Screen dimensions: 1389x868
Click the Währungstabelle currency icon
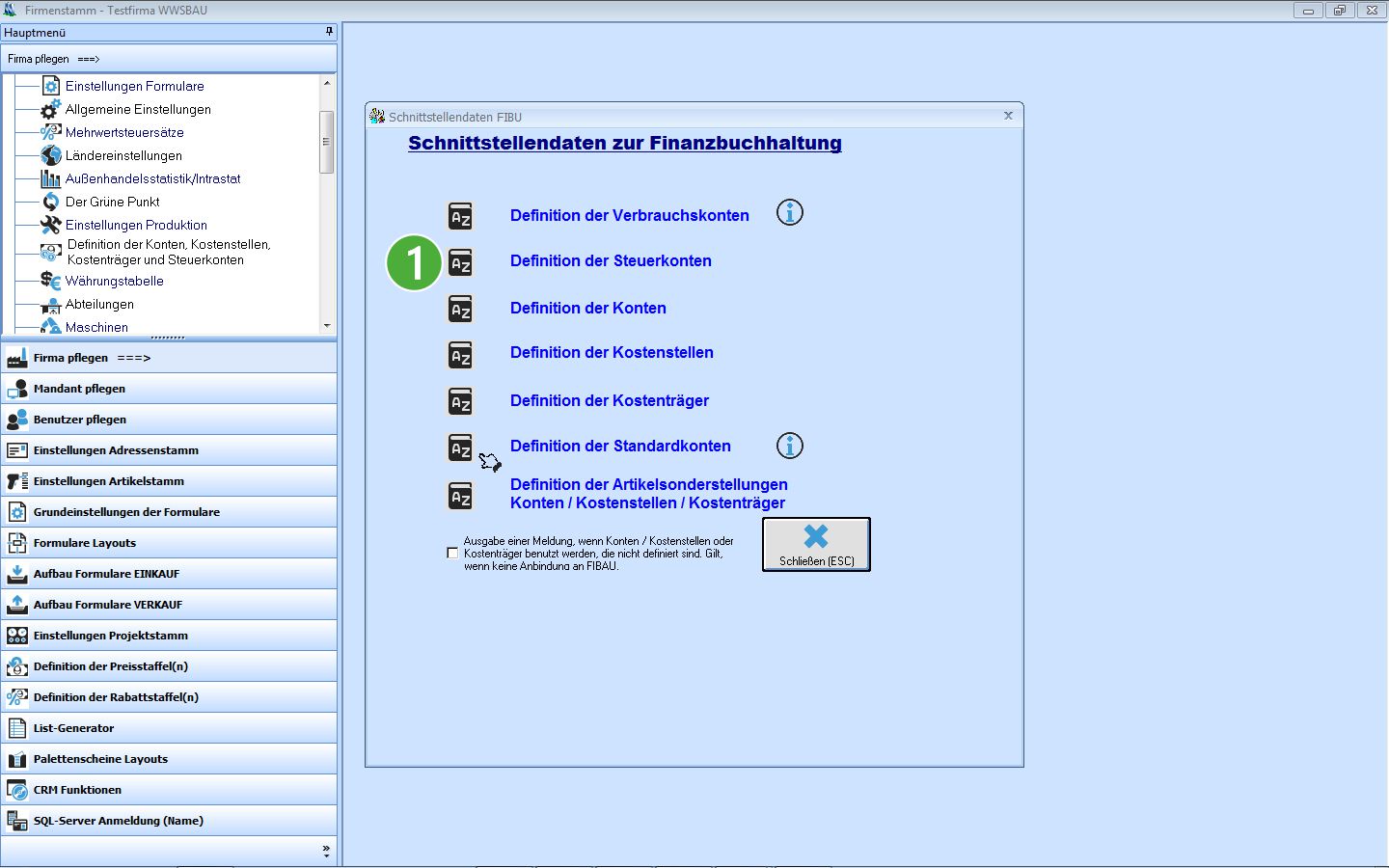point(51,281)
